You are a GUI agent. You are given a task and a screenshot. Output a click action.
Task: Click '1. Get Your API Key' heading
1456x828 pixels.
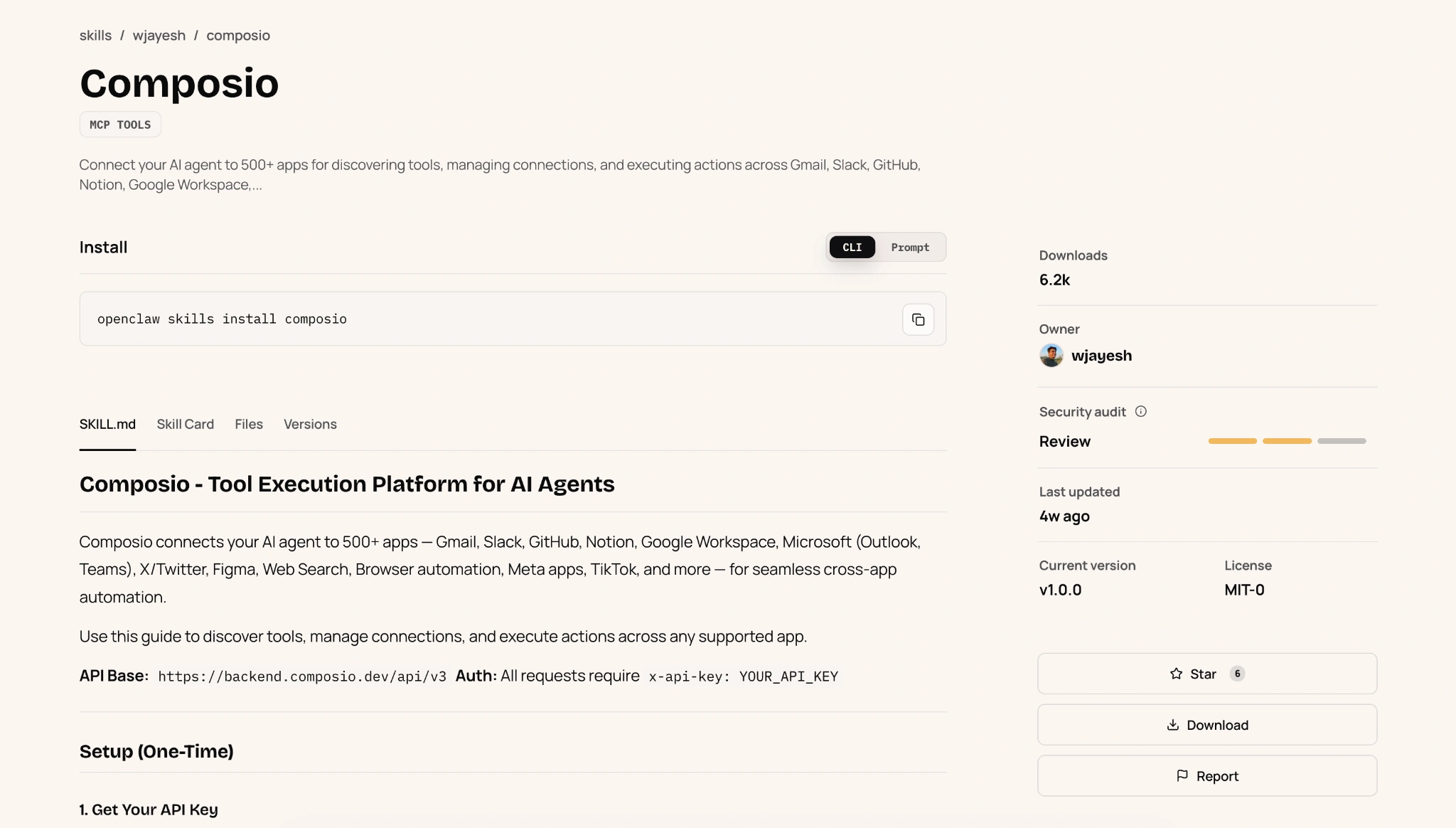point(149,810)
